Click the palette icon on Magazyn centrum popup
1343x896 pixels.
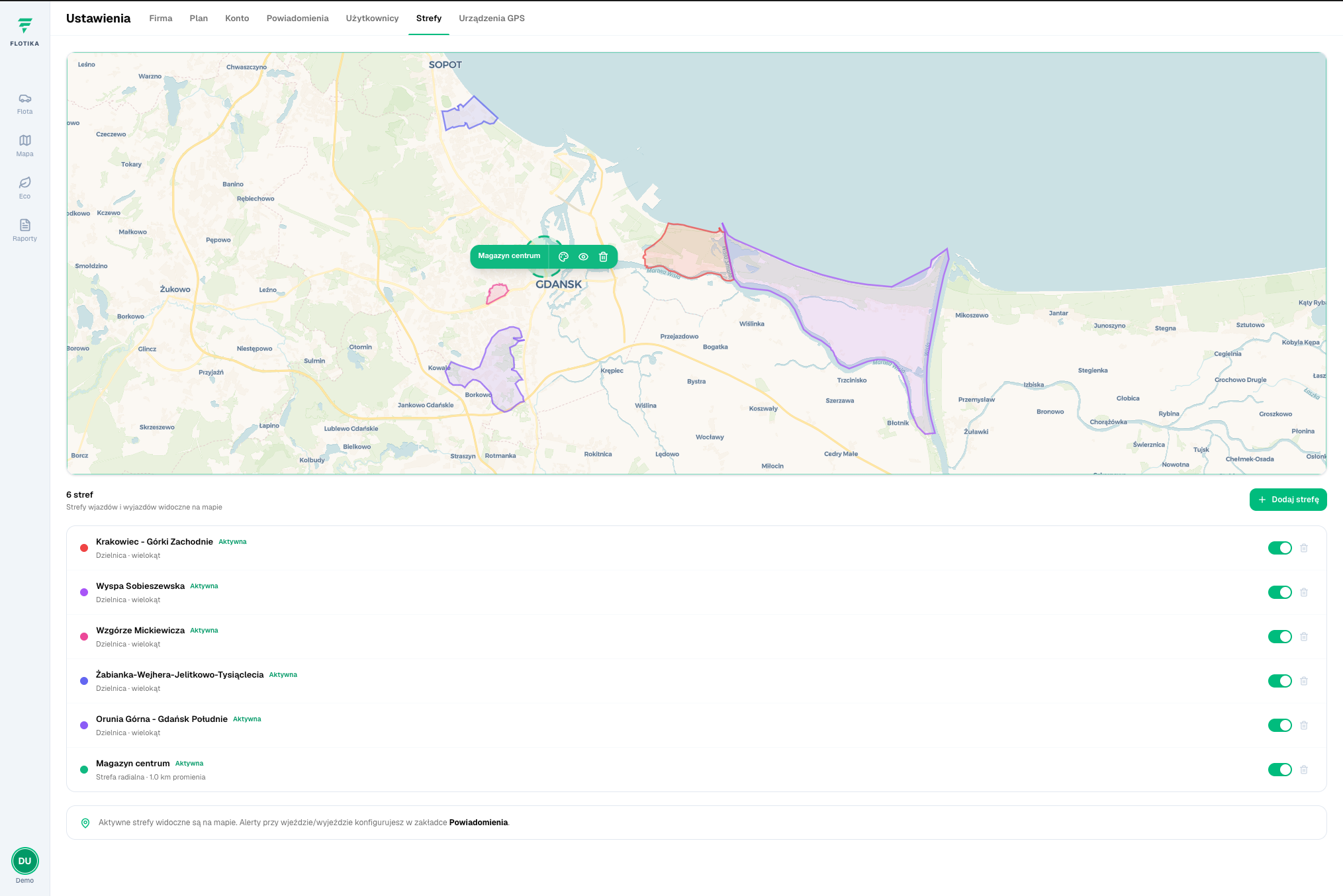click(563, 257)
